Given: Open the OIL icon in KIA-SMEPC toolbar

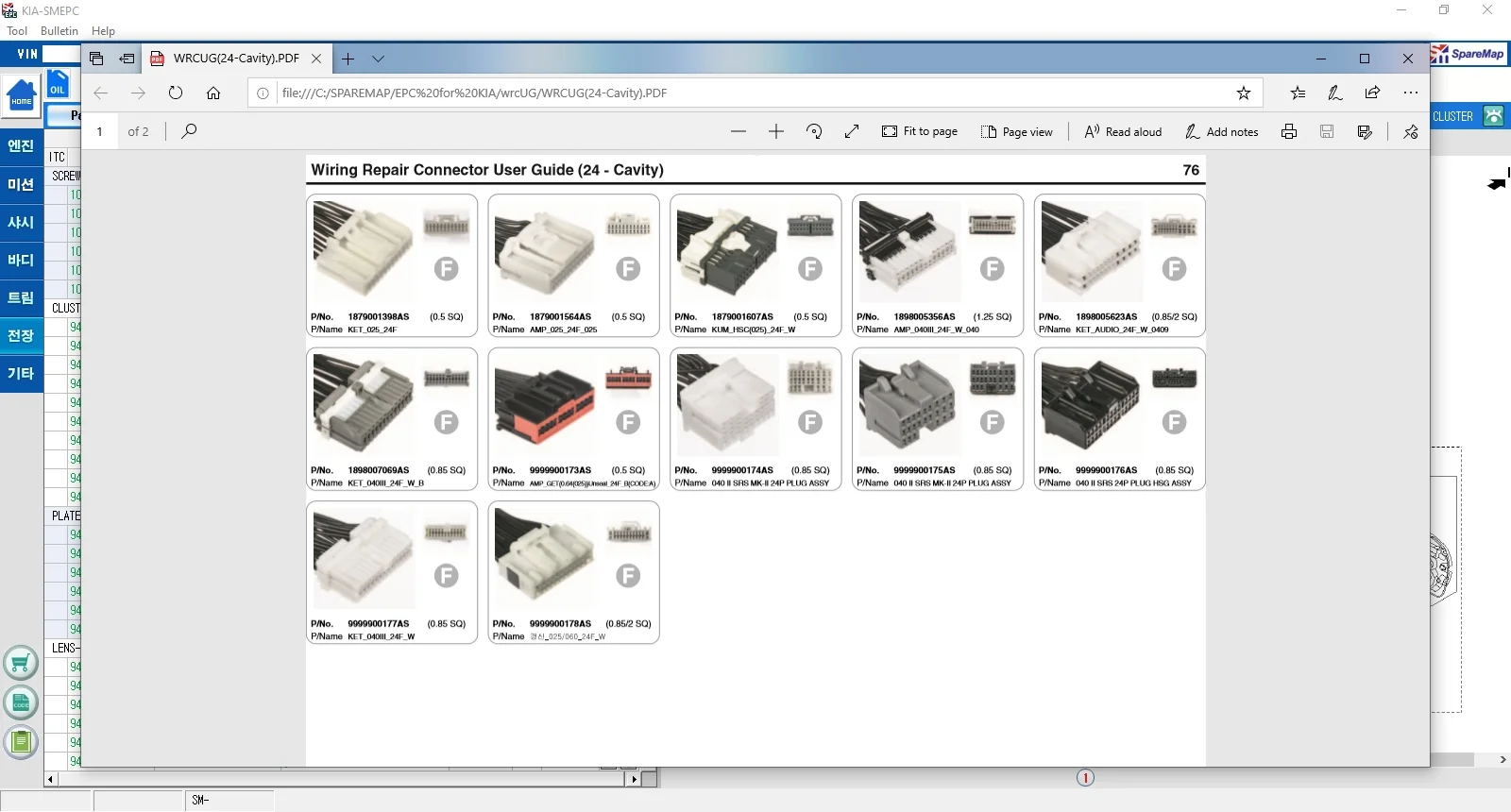Looking at the screenshot, I should [x=58, y=84].
